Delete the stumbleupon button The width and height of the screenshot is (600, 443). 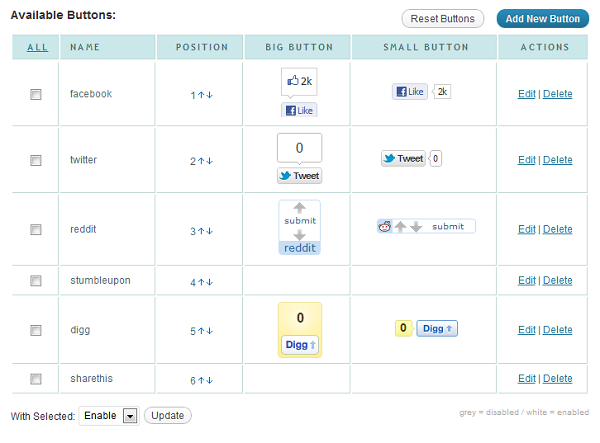558,280
